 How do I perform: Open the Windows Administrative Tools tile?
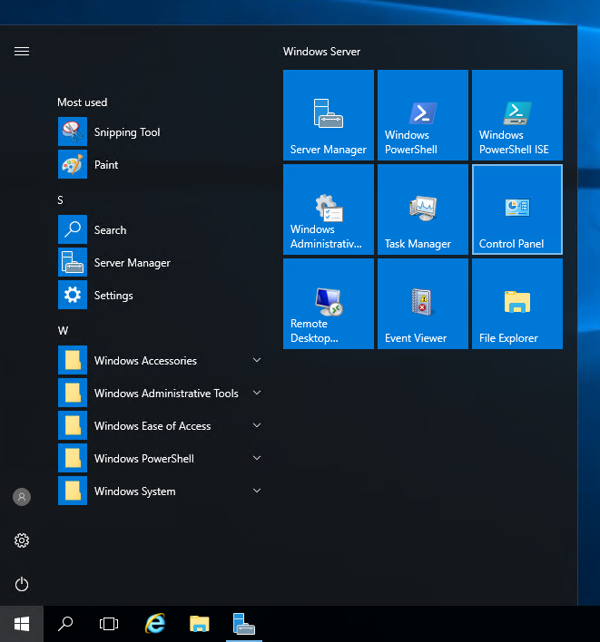tap(328, 210)
